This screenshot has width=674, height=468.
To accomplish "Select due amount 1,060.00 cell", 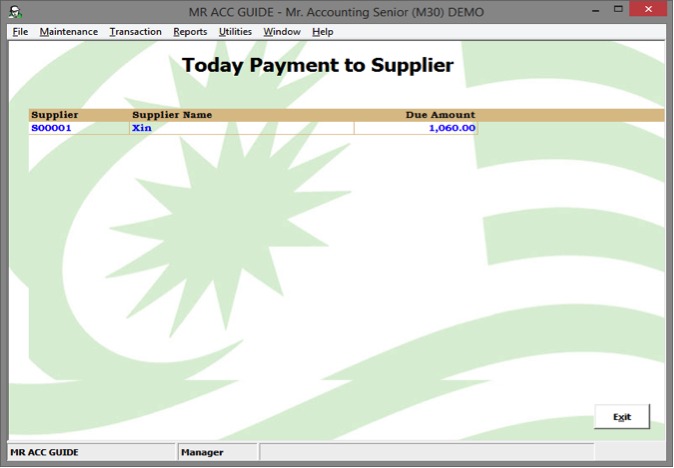I will click(x=416, y=128).
